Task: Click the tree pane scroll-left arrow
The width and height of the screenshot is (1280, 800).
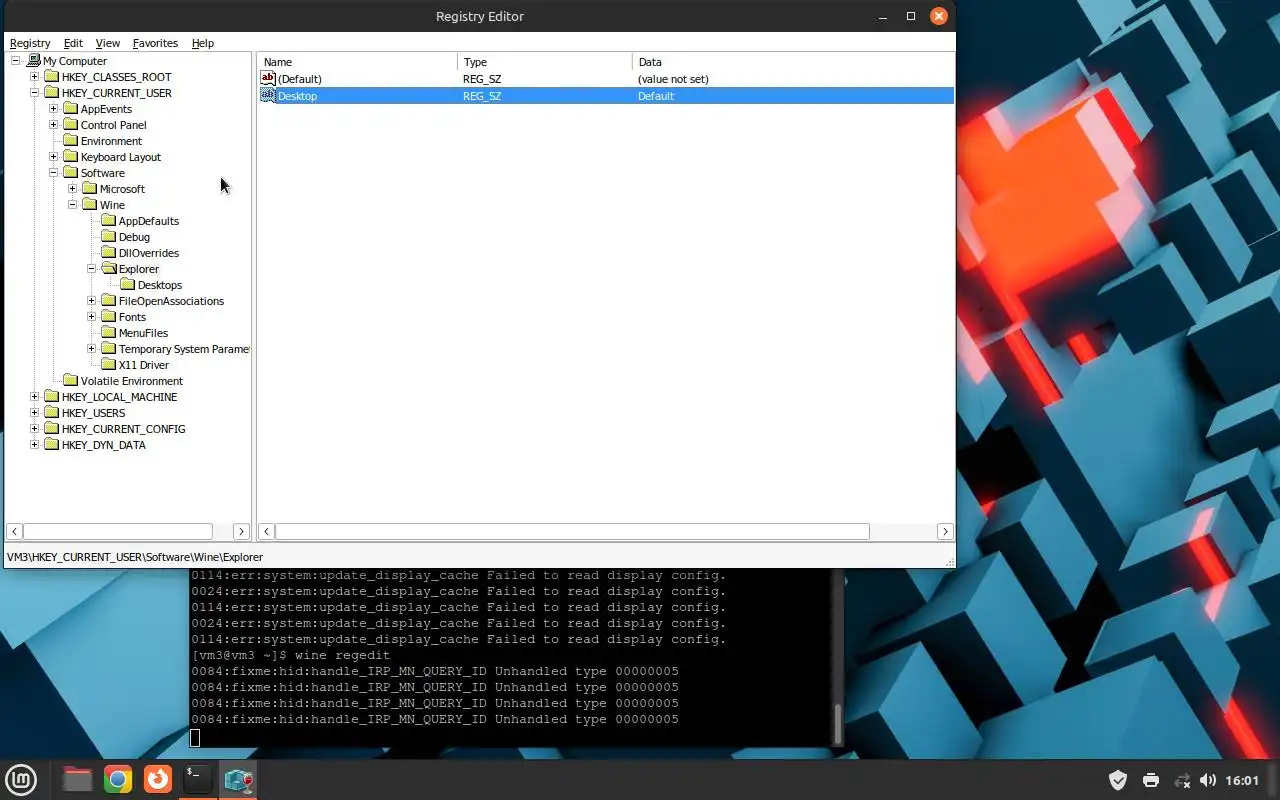Action: tap(14, 531)
